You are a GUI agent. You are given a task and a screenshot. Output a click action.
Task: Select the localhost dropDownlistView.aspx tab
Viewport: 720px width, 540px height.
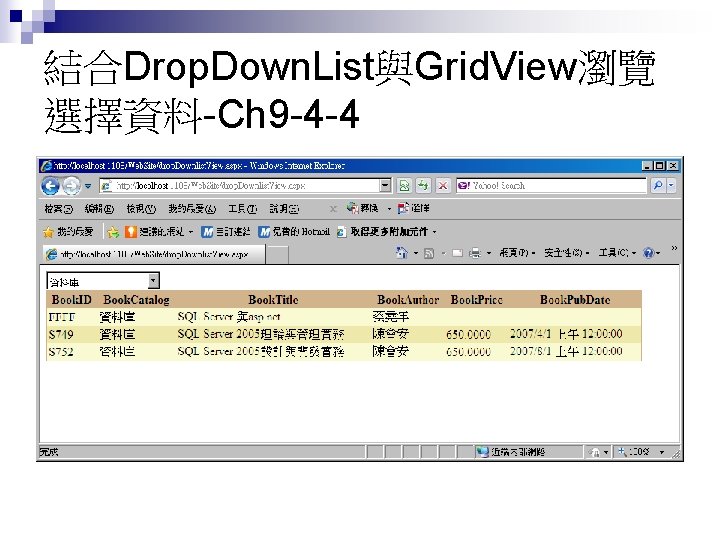click(154, 254)
